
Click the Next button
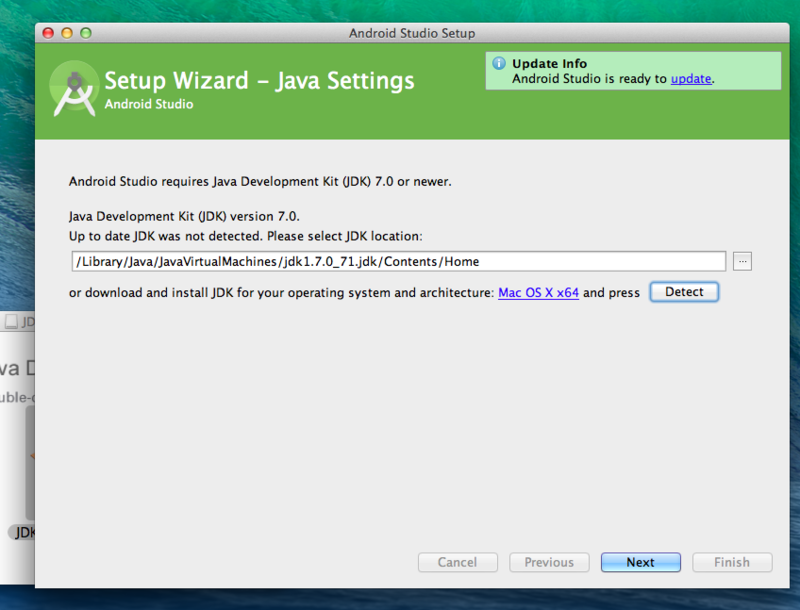640,562
